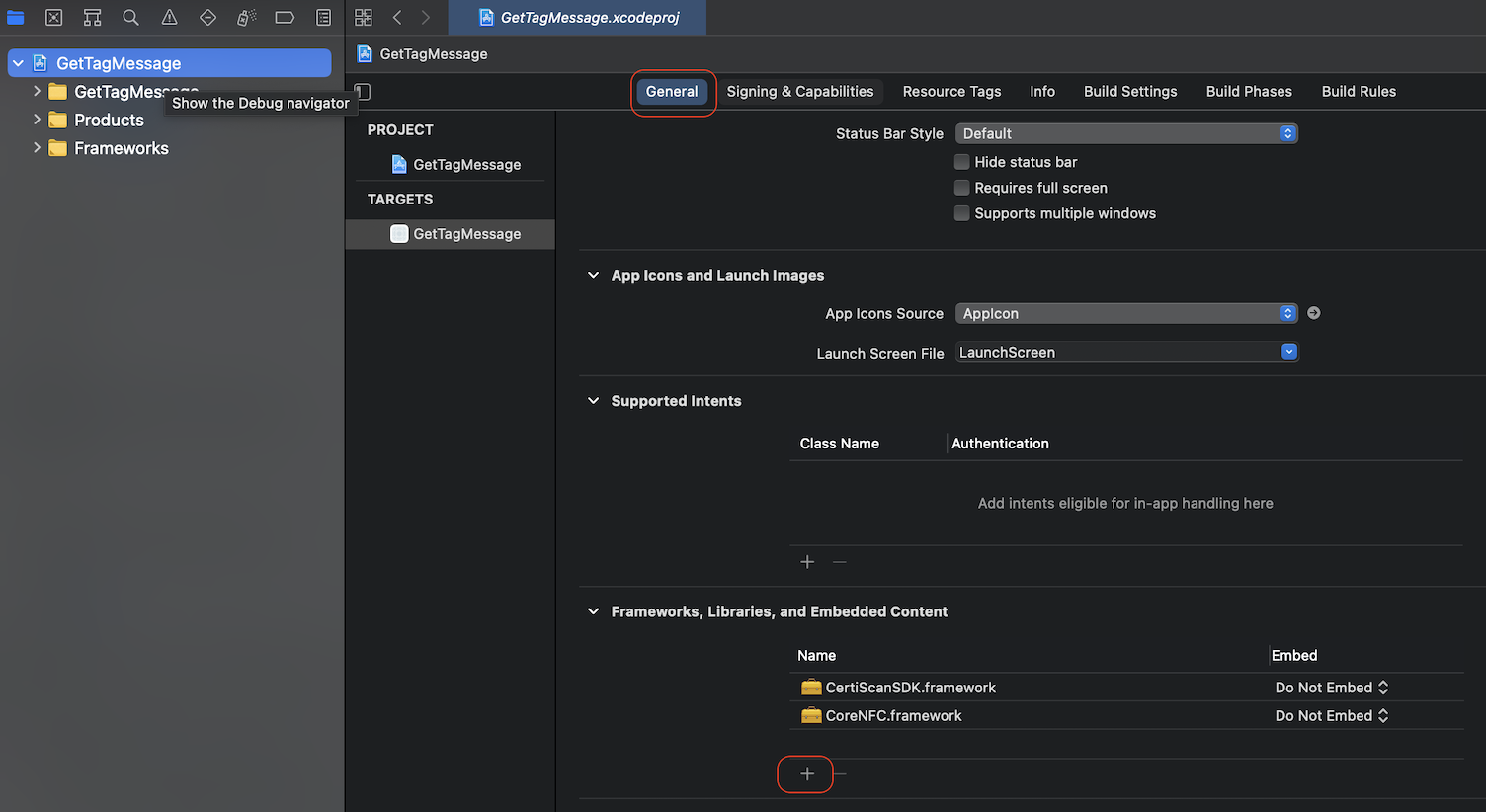
Task: Open the Source Control navigator
Action: [x=54, y=17]
